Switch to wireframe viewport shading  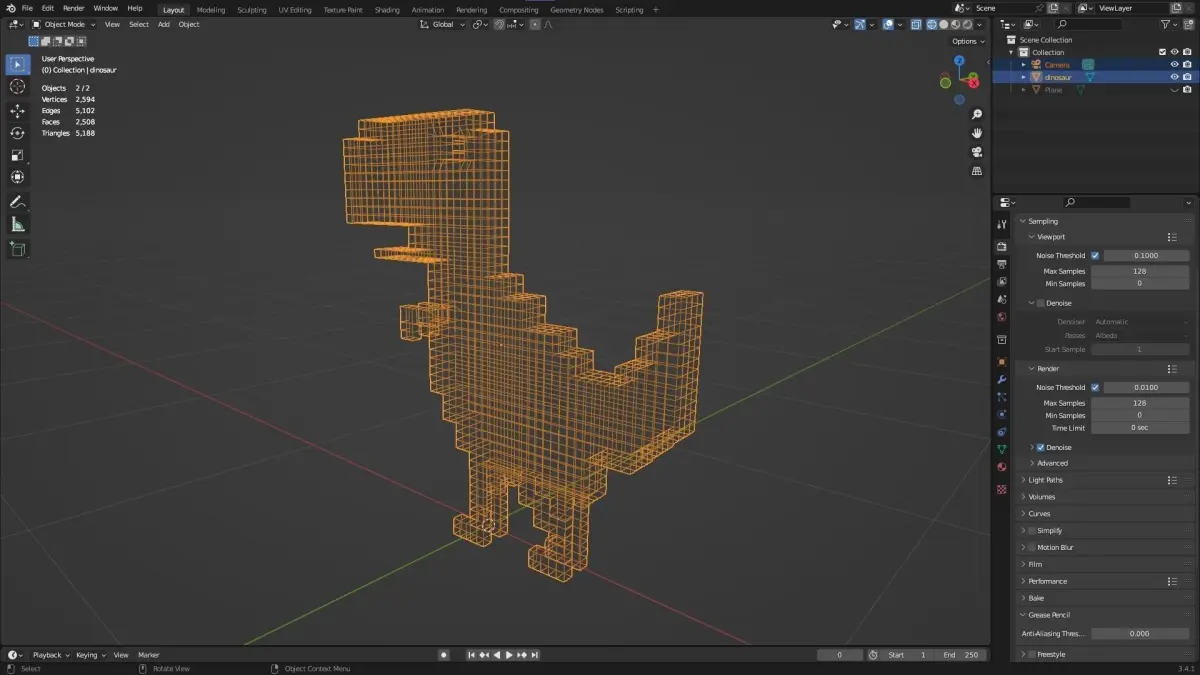coord(932,24)
